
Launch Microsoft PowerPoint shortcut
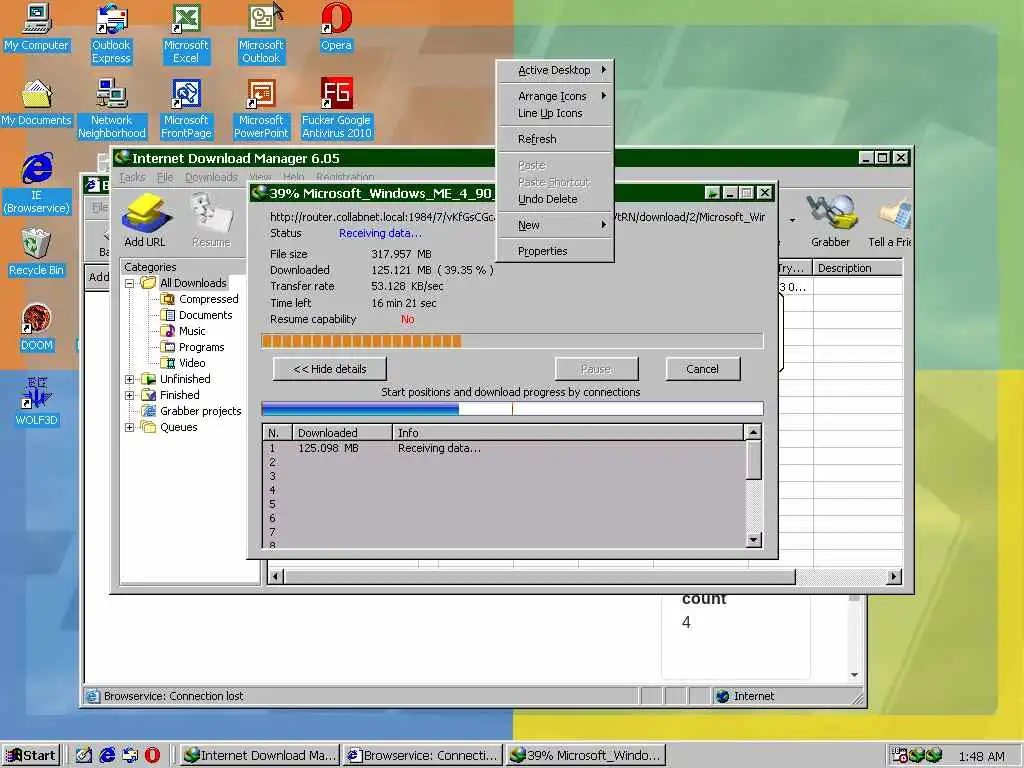coord(261,109)
